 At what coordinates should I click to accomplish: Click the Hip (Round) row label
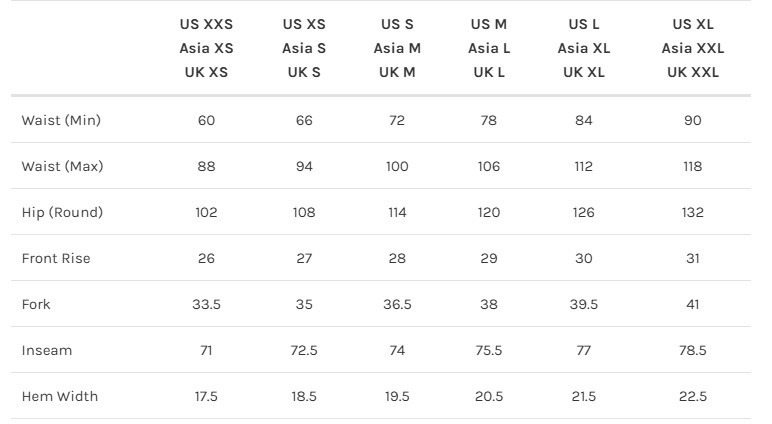tap(62, 212)
